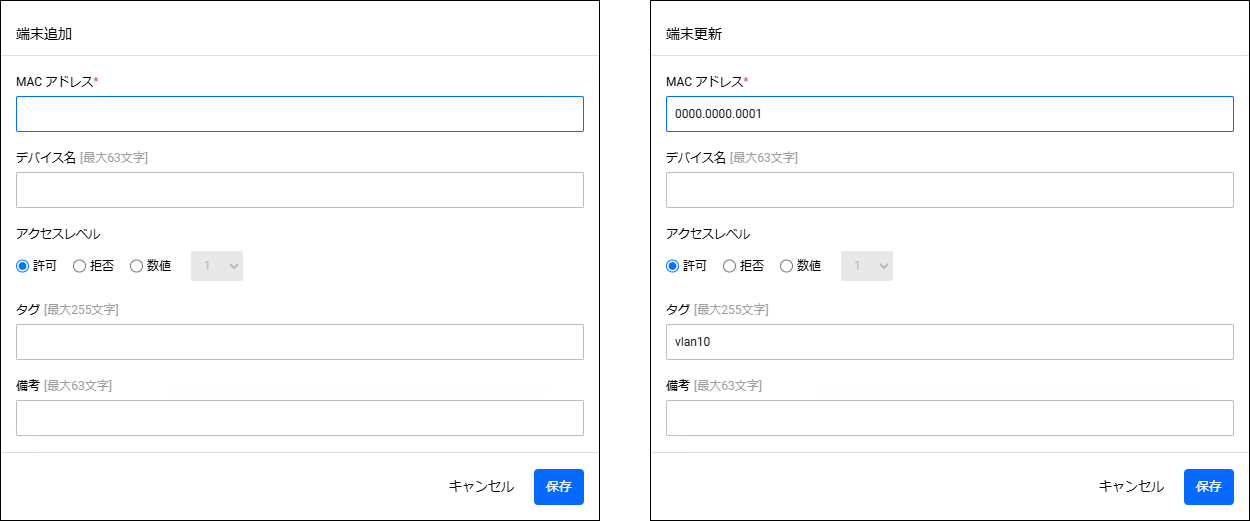Image resolution: width=1250 pixels, height=521 pixels.
Task: Open access level number dropdown in 端末更新
Action: [867, 266]
